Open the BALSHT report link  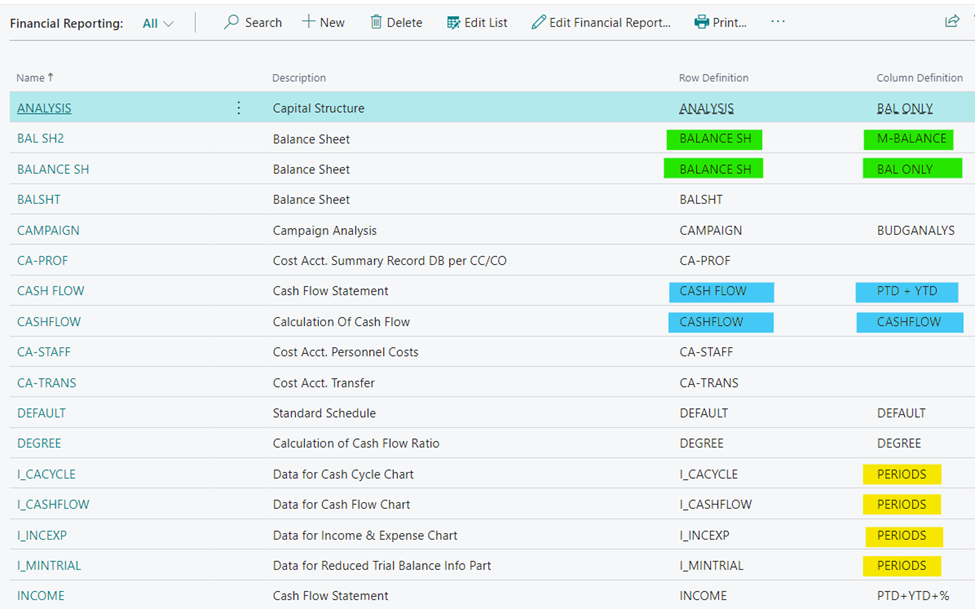tap(39, 200)
